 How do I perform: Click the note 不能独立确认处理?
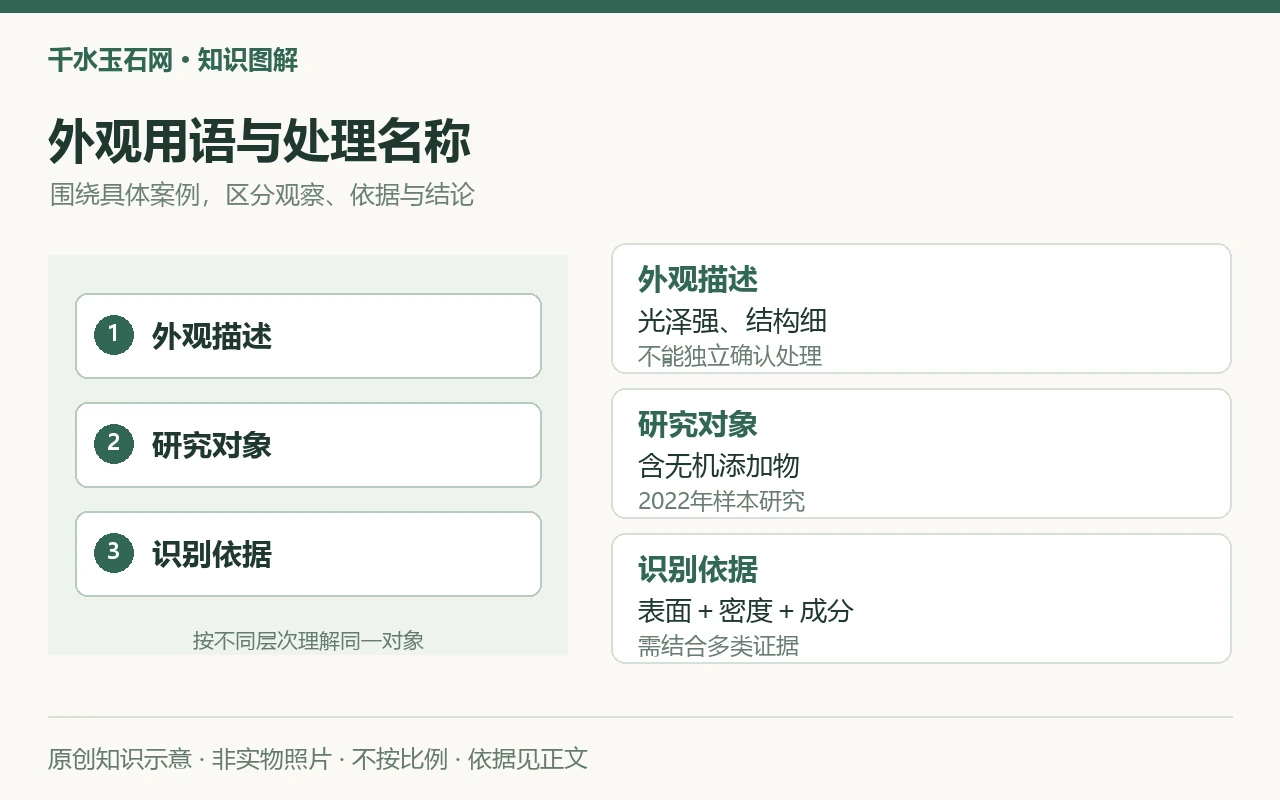pyautogui.click(x=730, y=356)
